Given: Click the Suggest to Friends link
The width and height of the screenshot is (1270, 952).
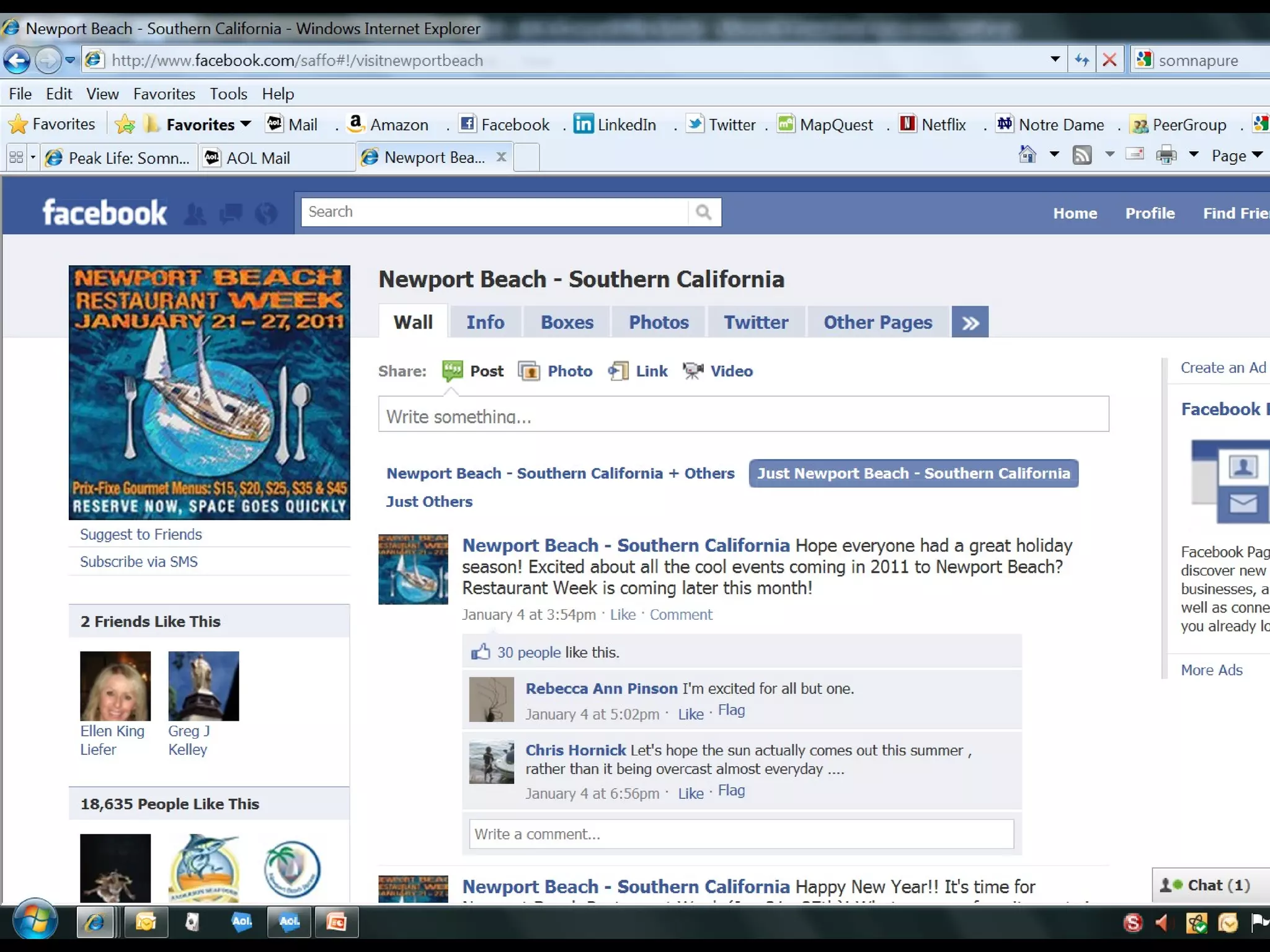Looking at the screenshot, I should pos(141,534).
